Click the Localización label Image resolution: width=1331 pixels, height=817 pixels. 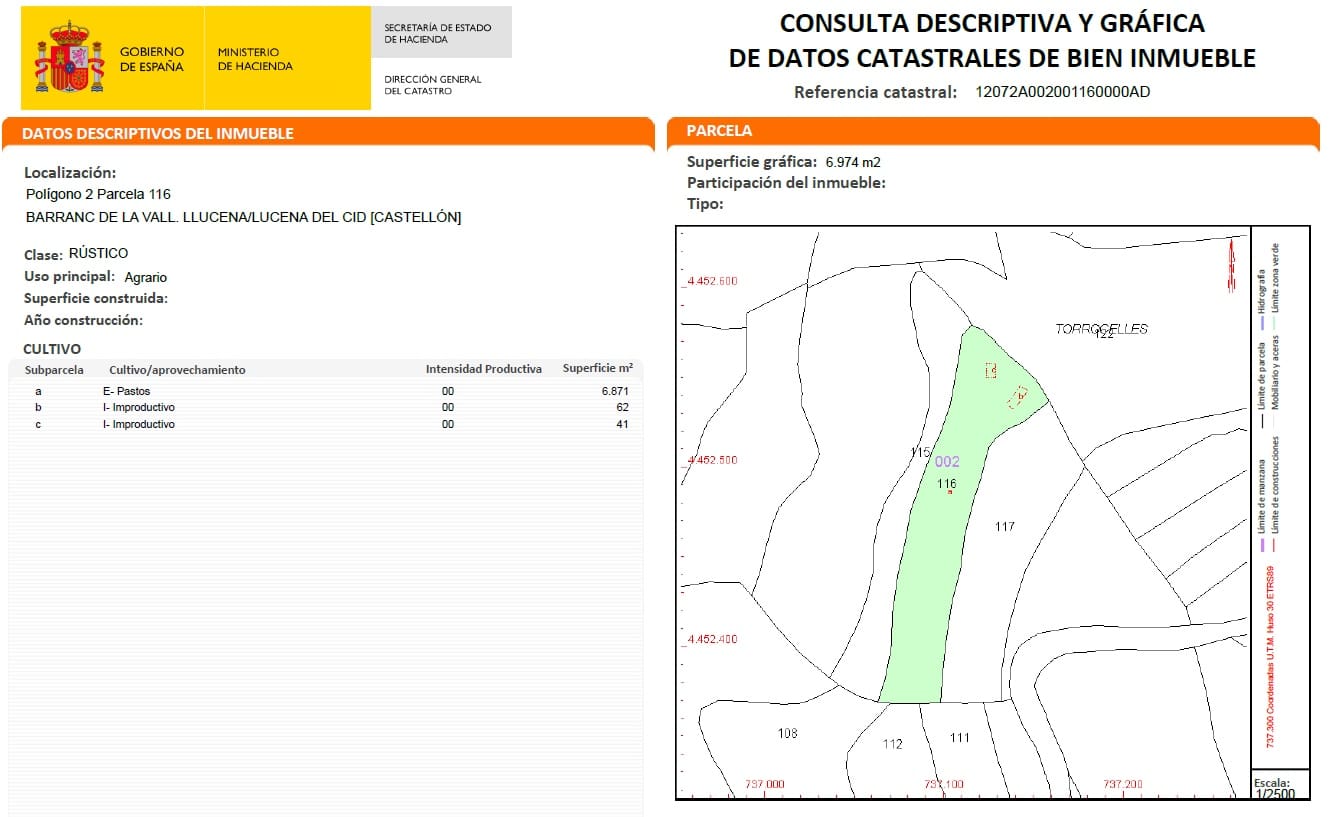tap(70, 173)
